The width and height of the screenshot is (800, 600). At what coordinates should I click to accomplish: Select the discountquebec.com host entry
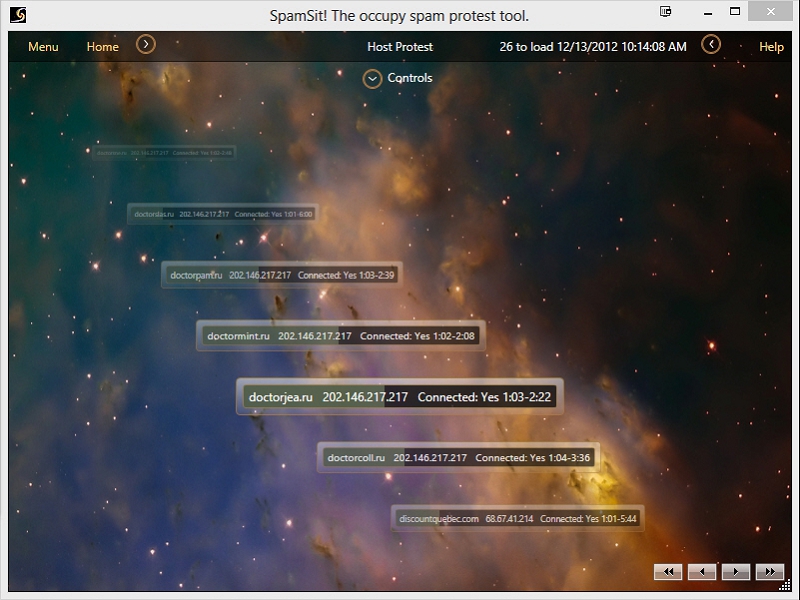pos(518,518)
